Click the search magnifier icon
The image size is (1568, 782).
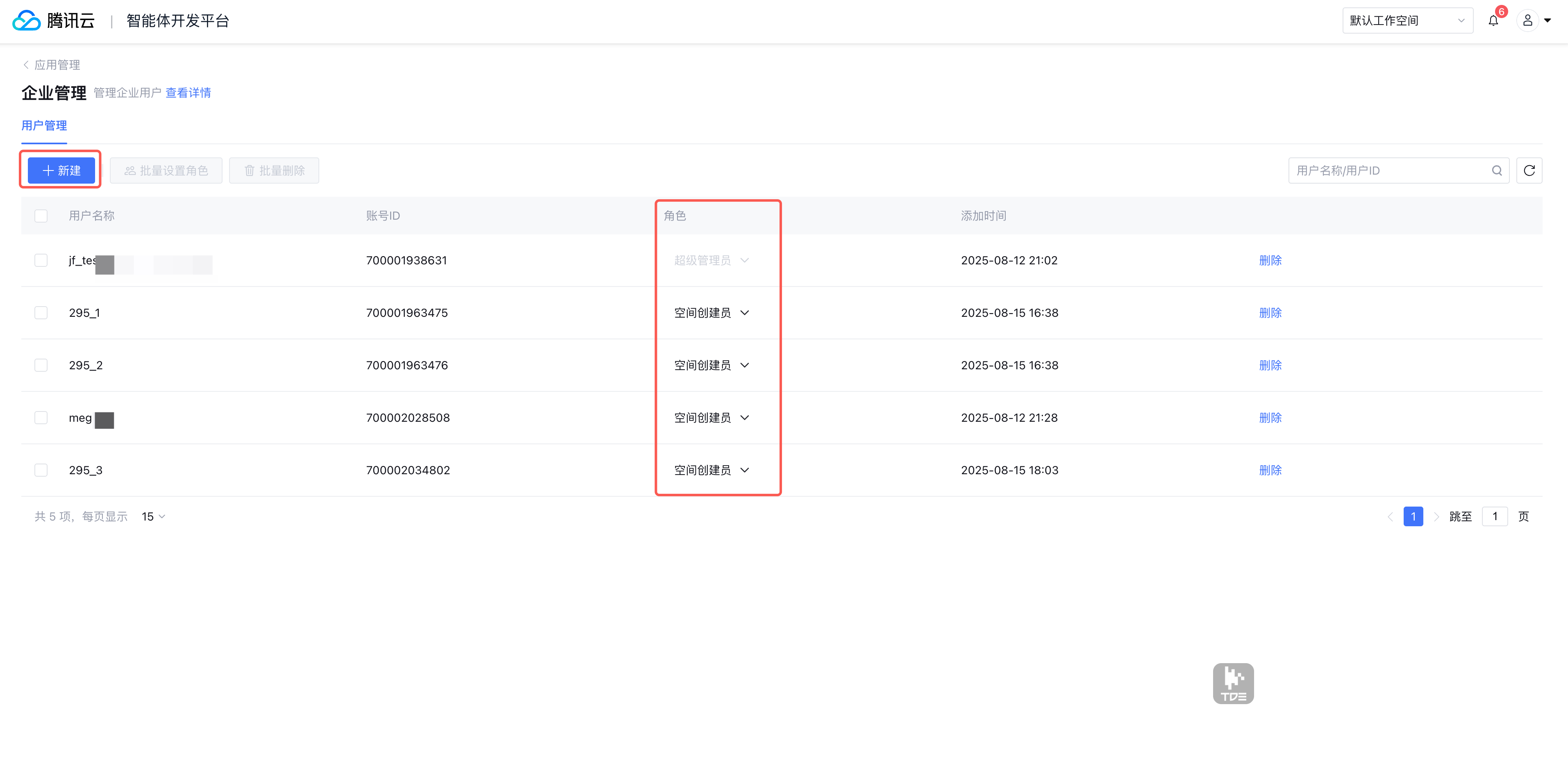click(1497, 170)
